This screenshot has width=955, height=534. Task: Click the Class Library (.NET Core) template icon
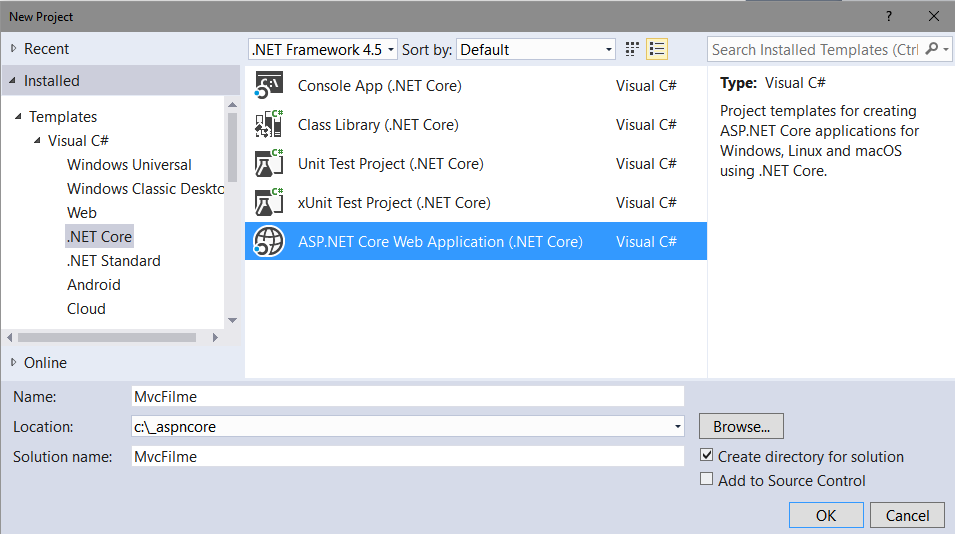[269, 124]
